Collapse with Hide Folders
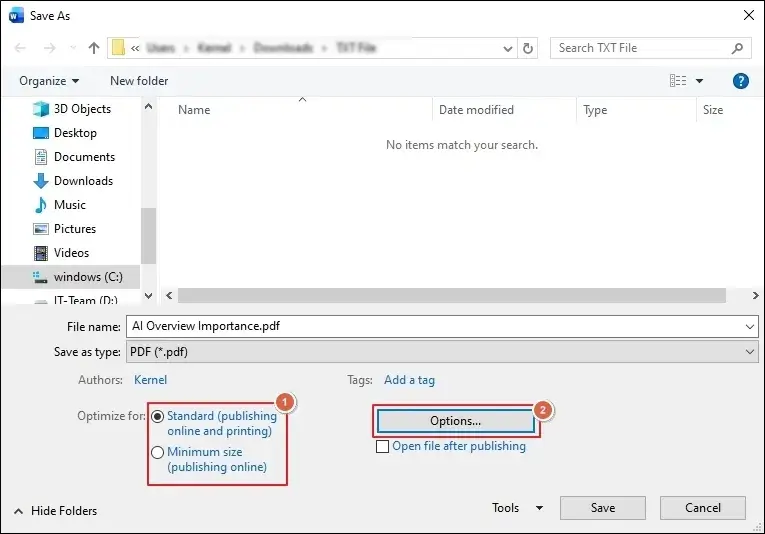 click(x=56, y=511)
